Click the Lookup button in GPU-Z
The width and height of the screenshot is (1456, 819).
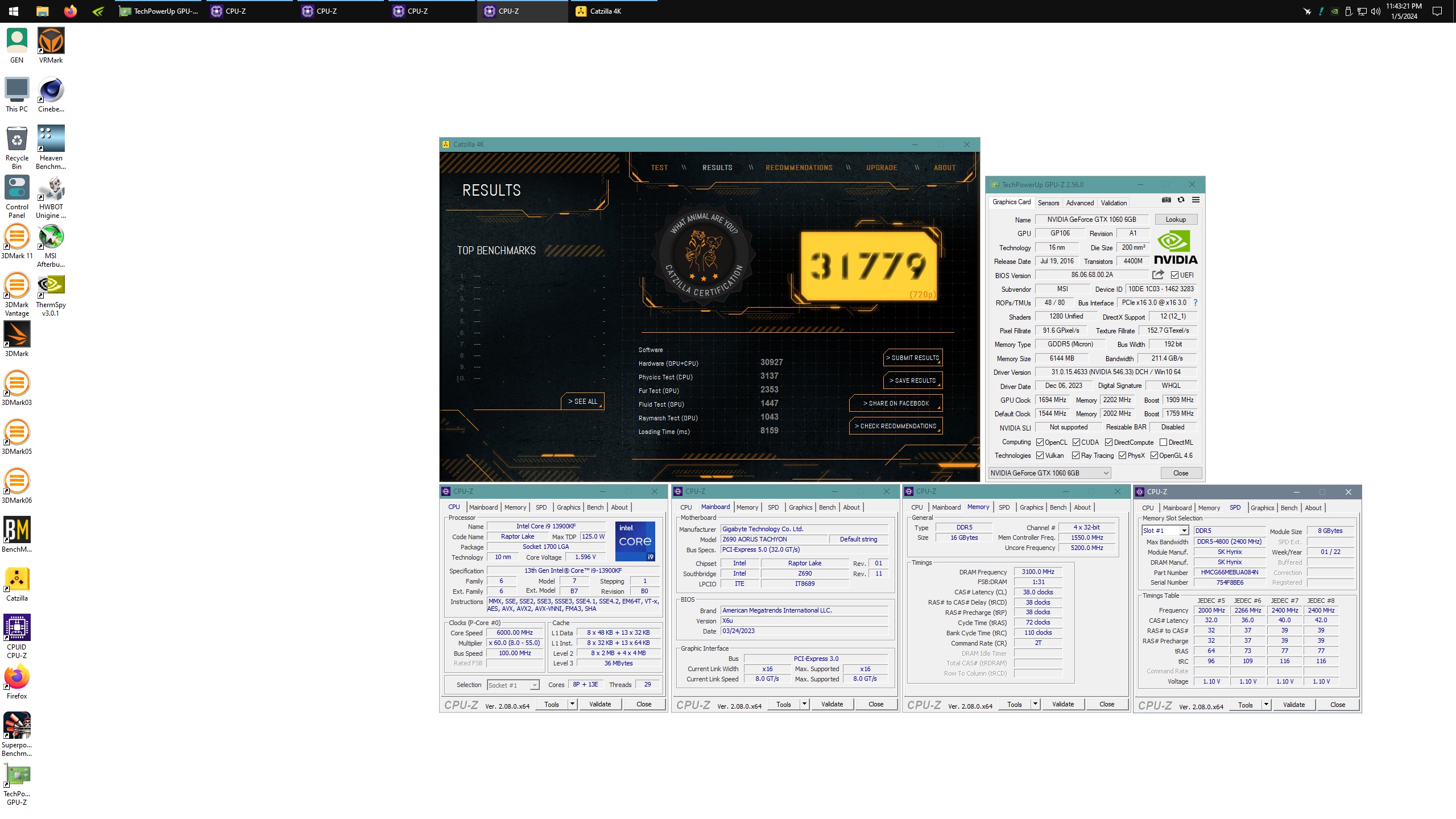[1176, 220]
